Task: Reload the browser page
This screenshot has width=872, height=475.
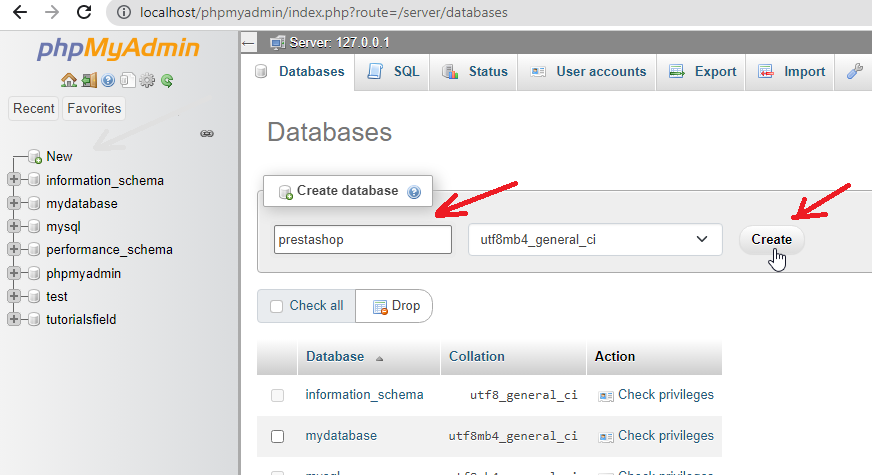Action: pos(84,12)
